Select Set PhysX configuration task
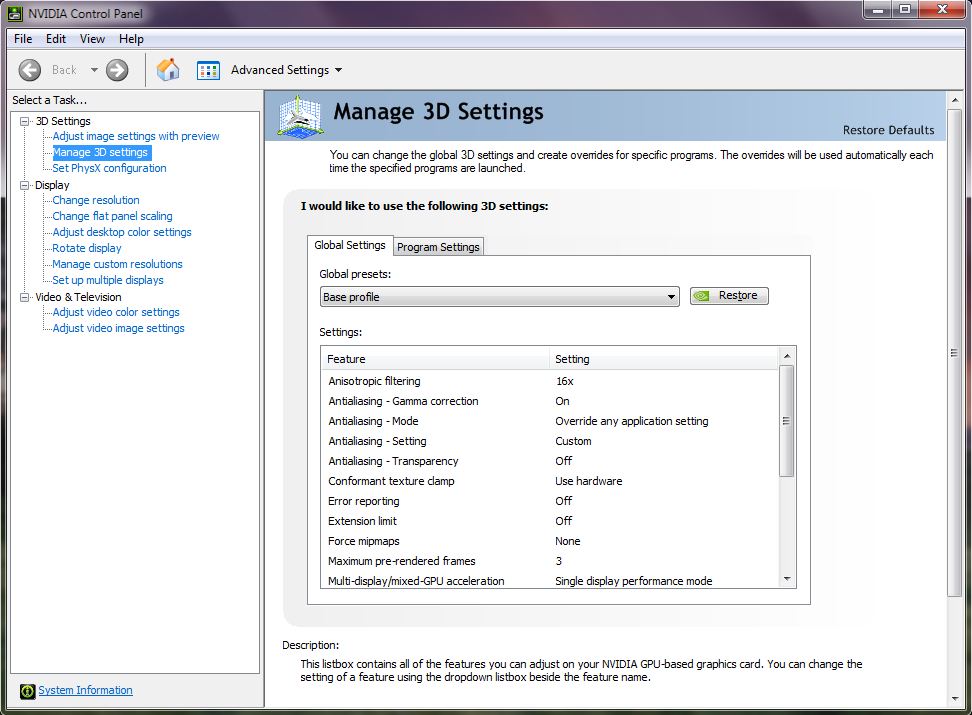 (109, 168)
